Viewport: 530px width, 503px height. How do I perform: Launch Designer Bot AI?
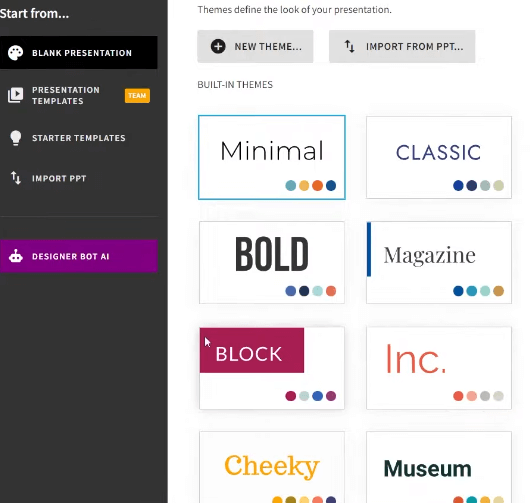(x=78, y=256)
